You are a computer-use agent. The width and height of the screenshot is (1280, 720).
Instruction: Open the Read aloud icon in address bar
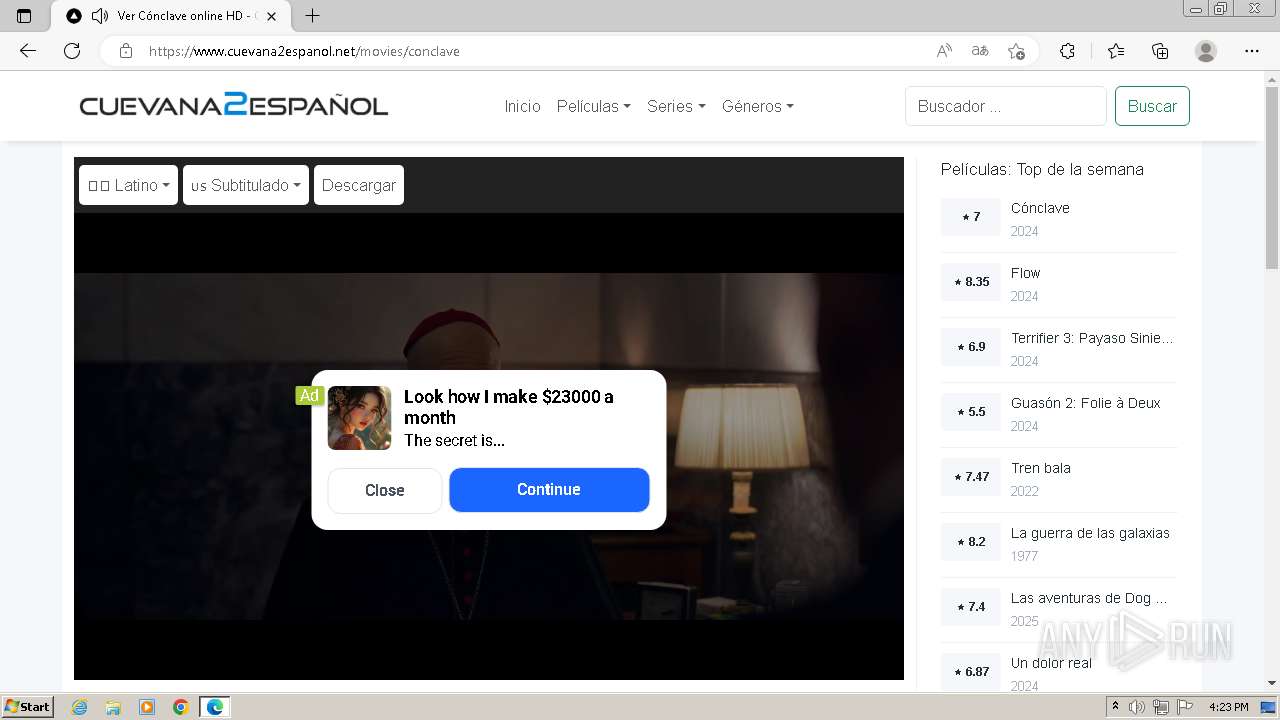point(944,51)
